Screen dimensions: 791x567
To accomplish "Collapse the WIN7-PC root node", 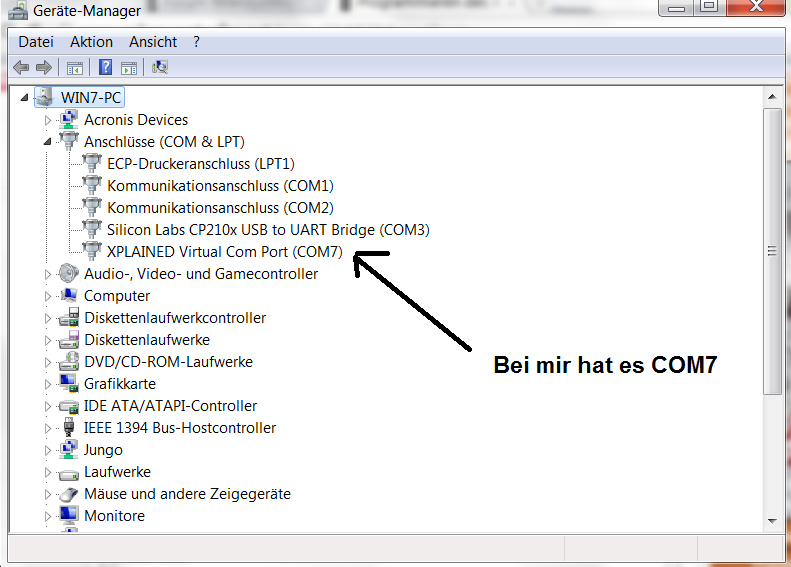I will (x=24, y=97).
